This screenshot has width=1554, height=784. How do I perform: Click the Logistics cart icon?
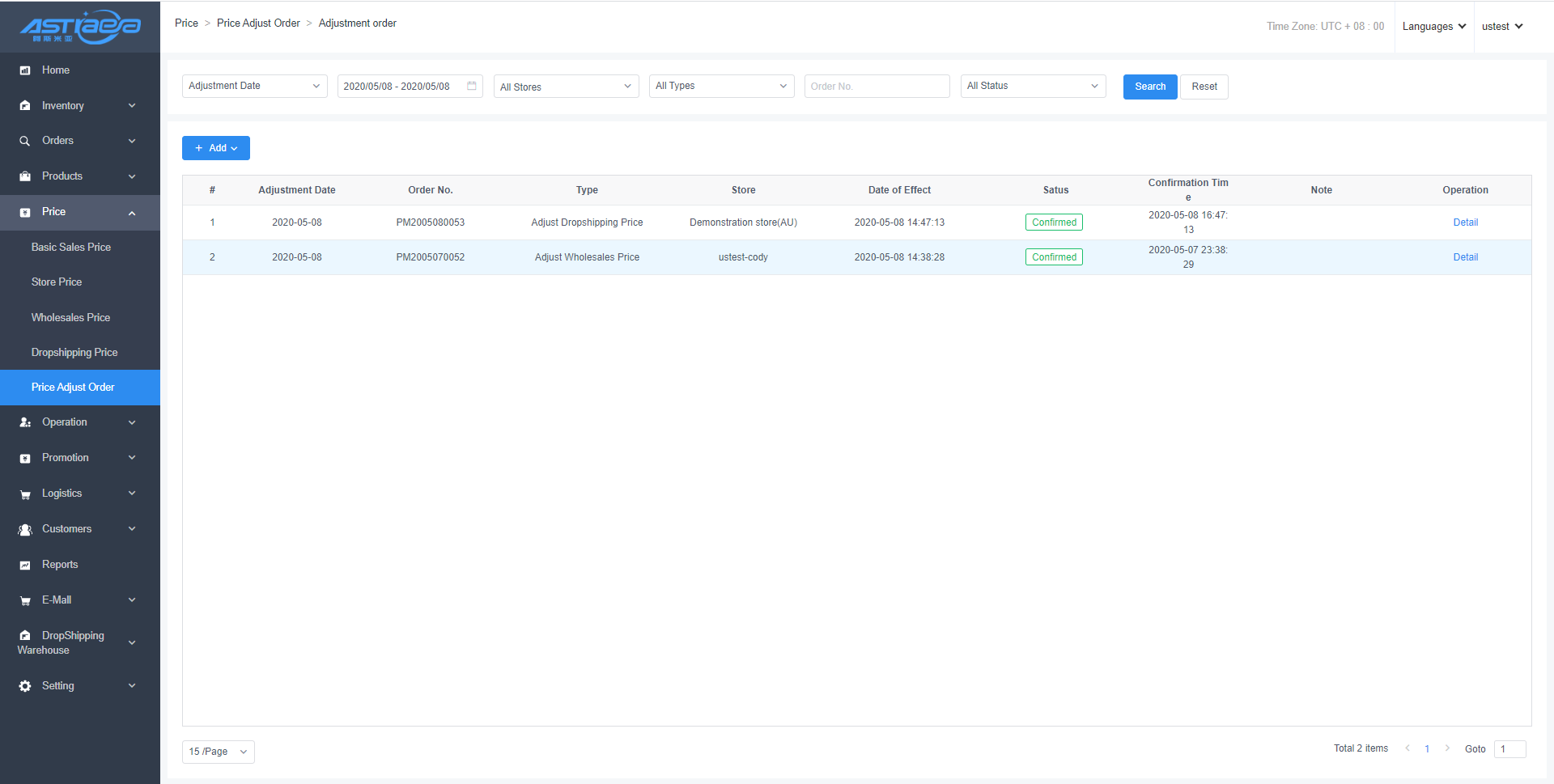[x=25, y=494]
